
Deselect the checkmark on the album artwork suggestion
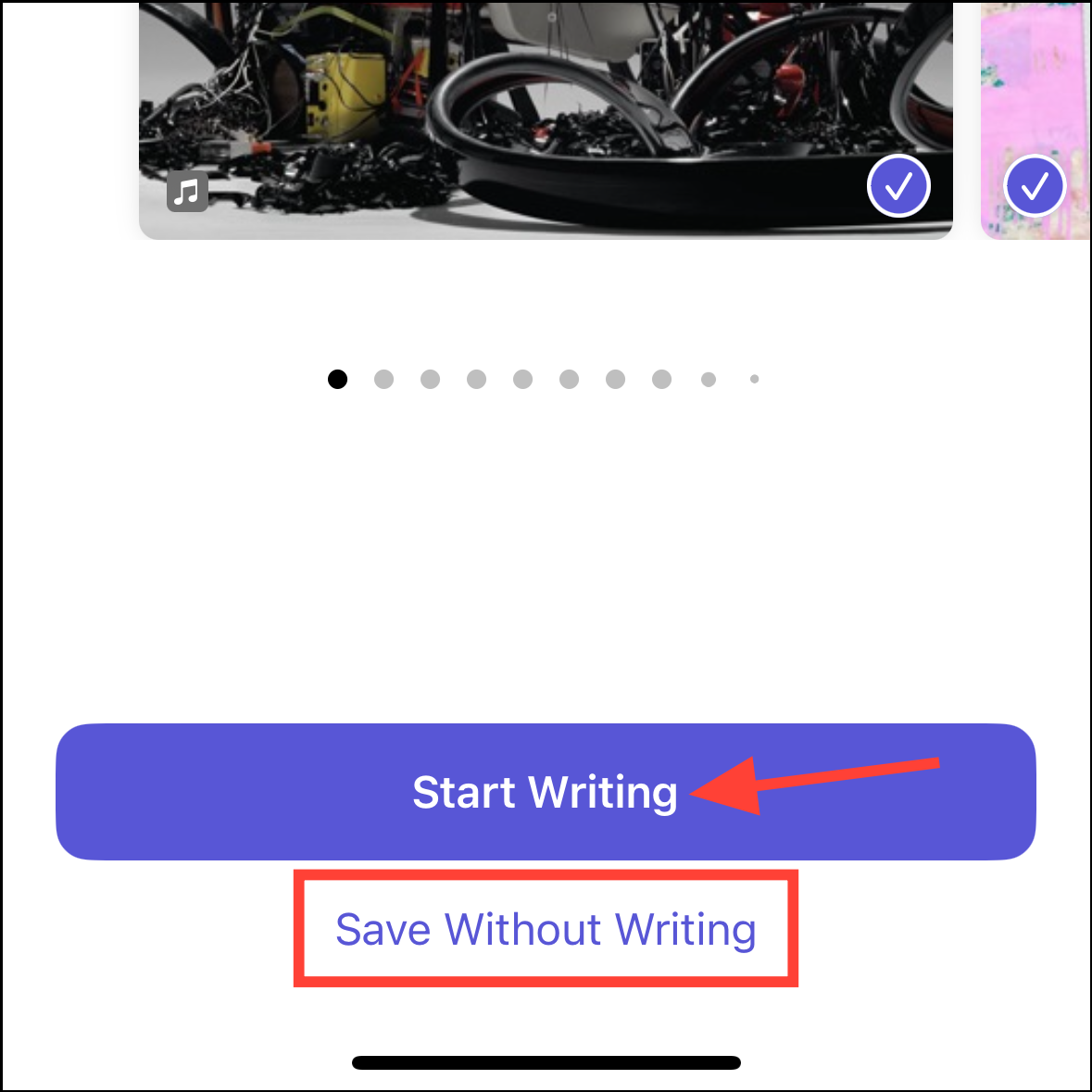coord(898,186)
